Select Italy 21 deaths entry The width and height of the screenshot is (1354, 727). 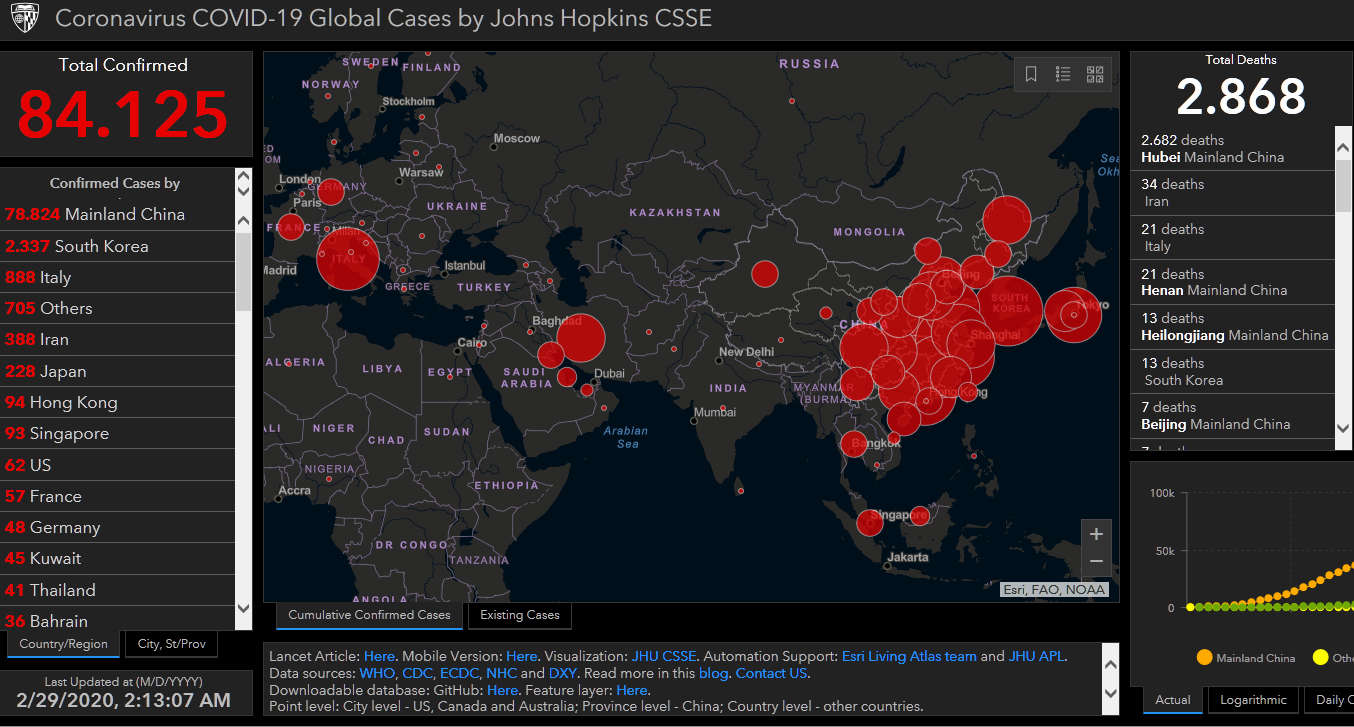click(x=1232, y=238)
